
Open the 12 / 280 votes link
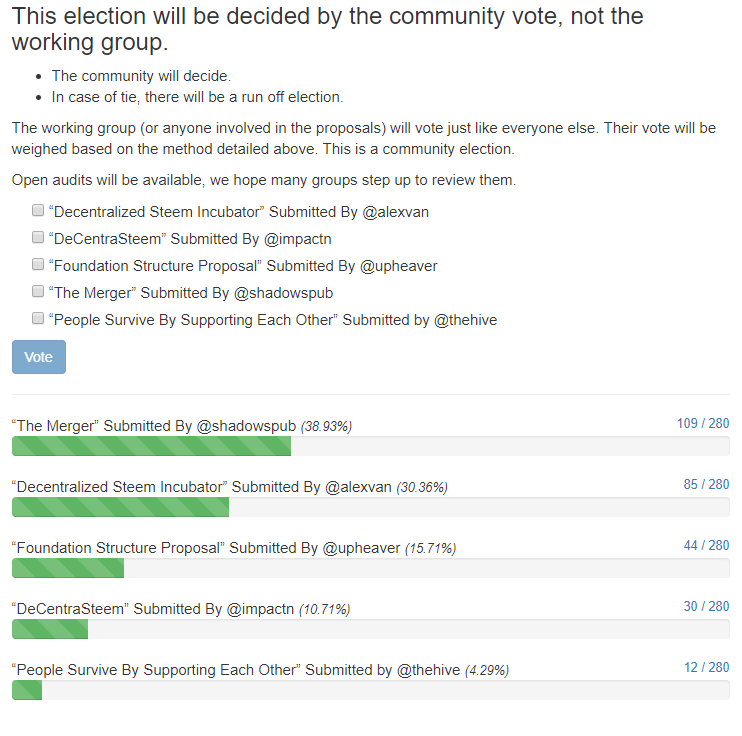[x=706, y=668]
